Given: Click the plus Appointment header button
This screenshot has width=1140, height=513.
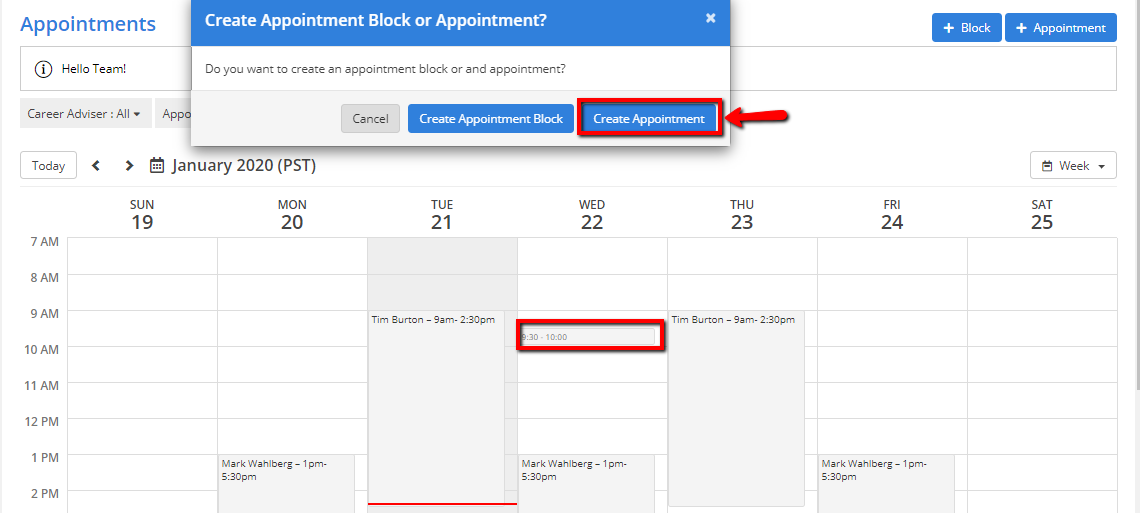Looking at the screenshot, I should point(1060,28).
